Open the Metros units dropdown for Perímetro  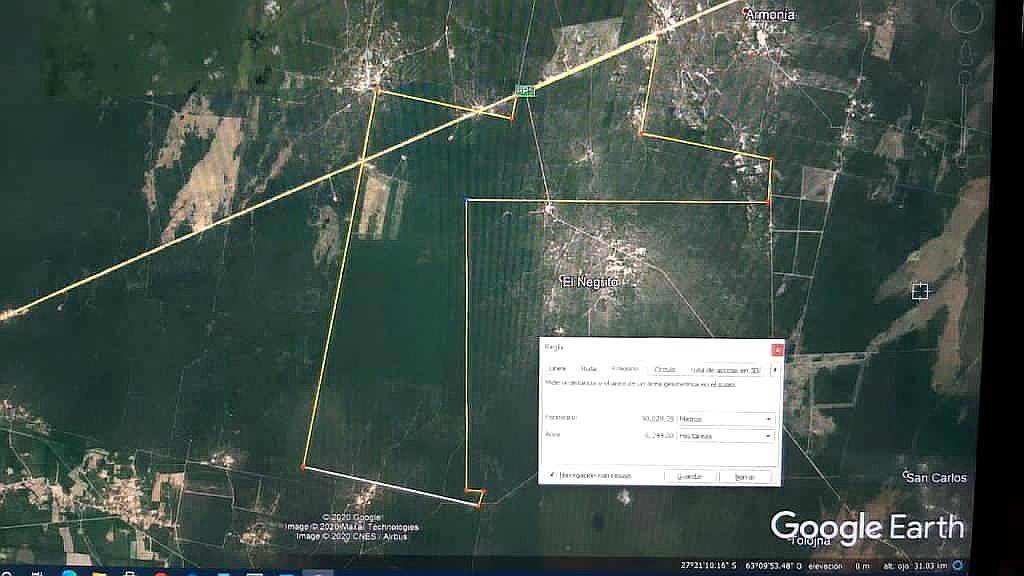pos(767,417)
